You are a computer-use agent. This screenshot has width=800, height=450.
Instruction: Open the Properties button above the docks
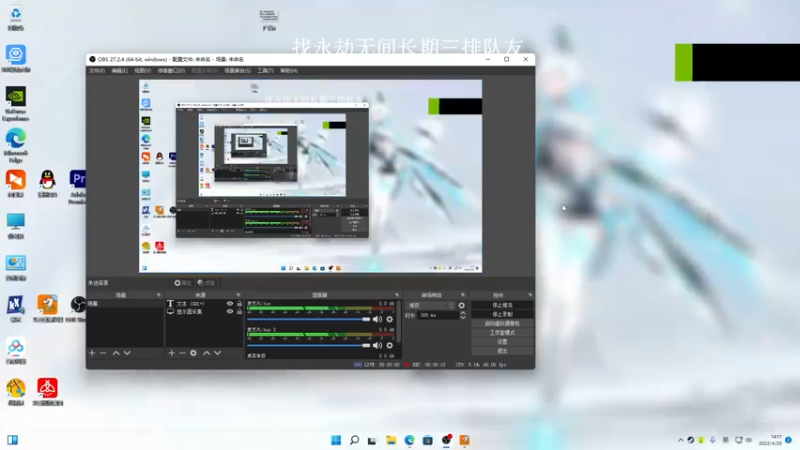point(182,283)
